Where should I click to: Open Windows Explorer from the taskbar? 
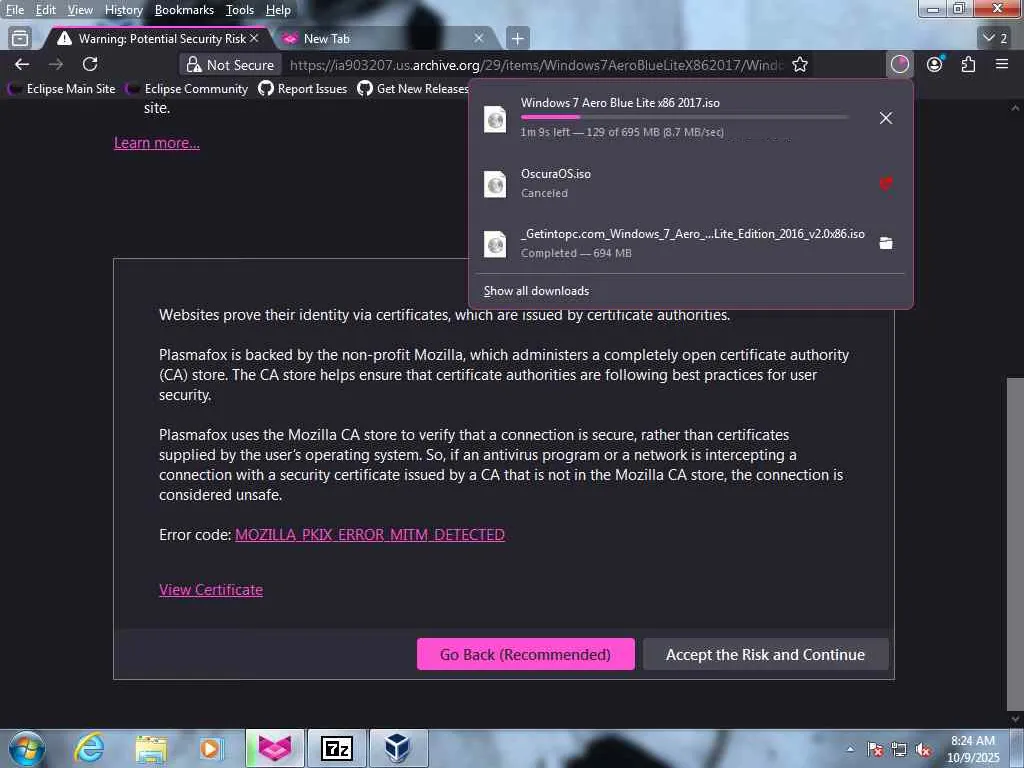151,748
